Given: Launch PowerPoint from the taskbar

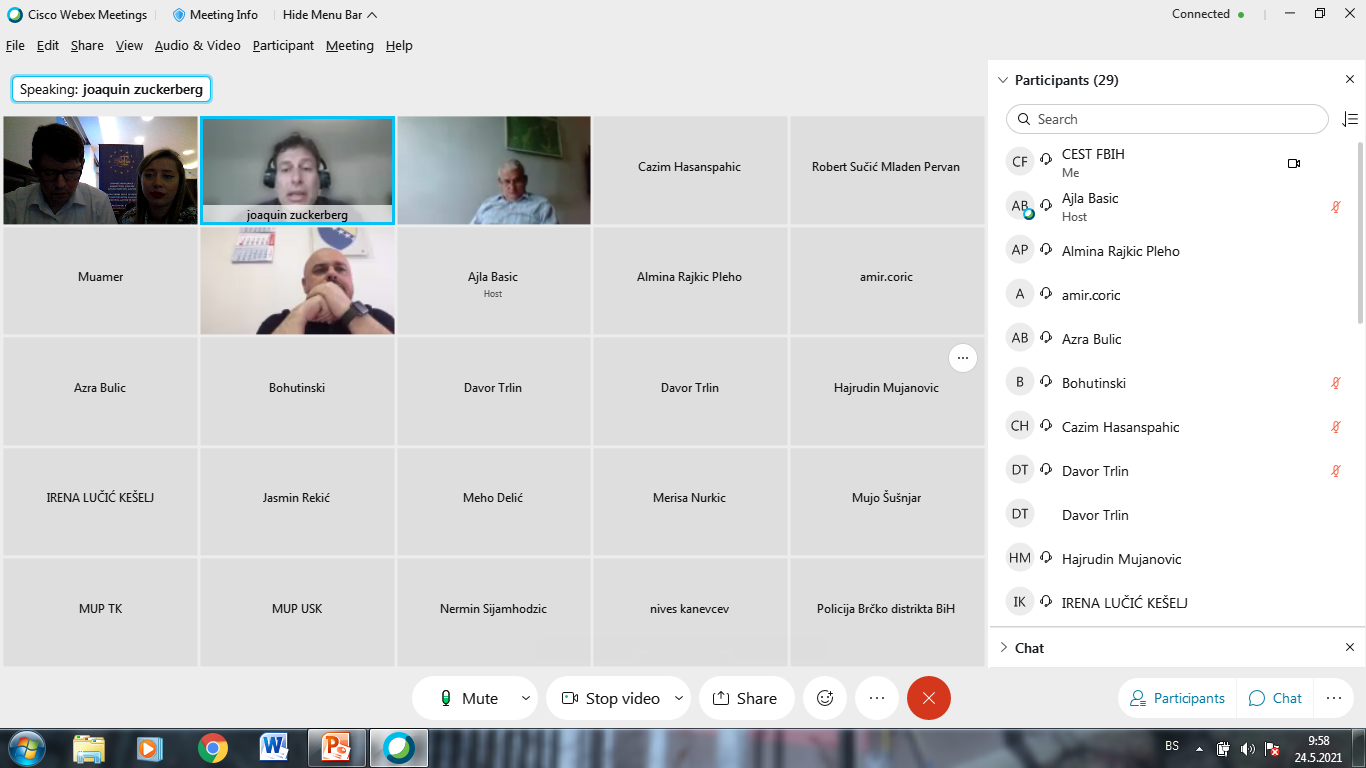Looking at the screenshot, I should (336, 748).
